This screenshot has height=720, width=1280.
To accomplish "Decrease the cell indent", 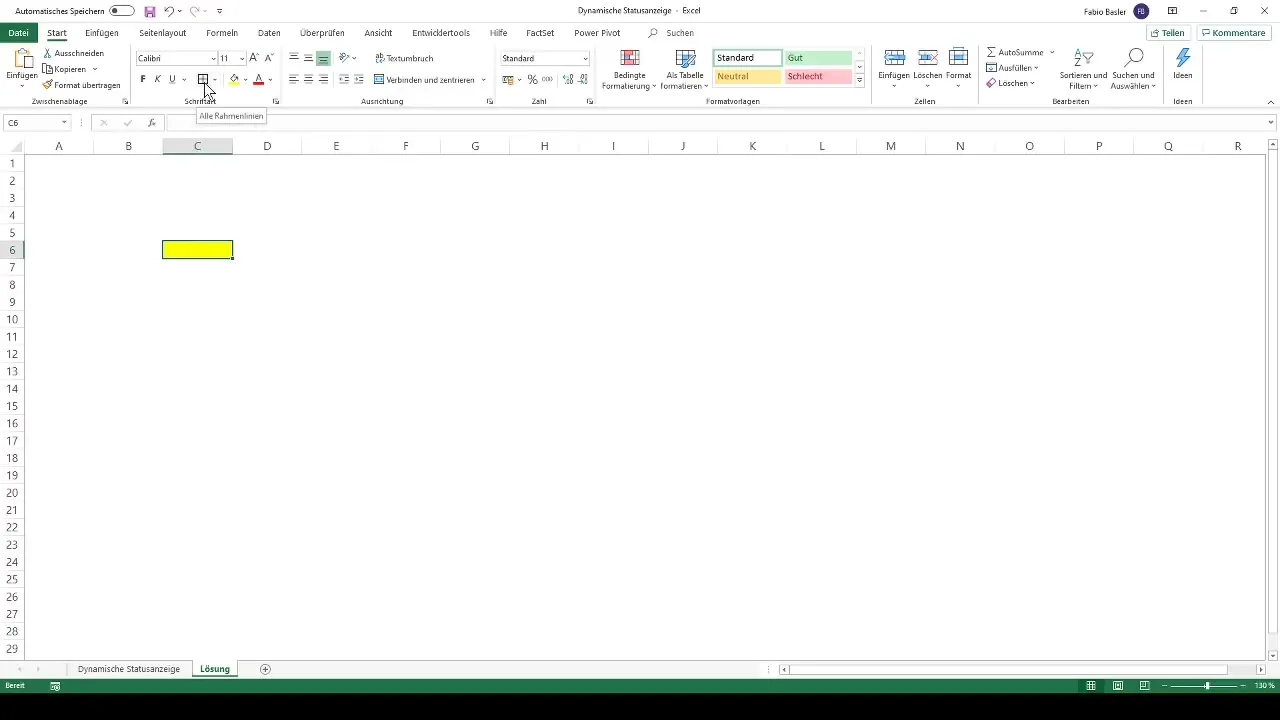I will click(x=345, y=79).
